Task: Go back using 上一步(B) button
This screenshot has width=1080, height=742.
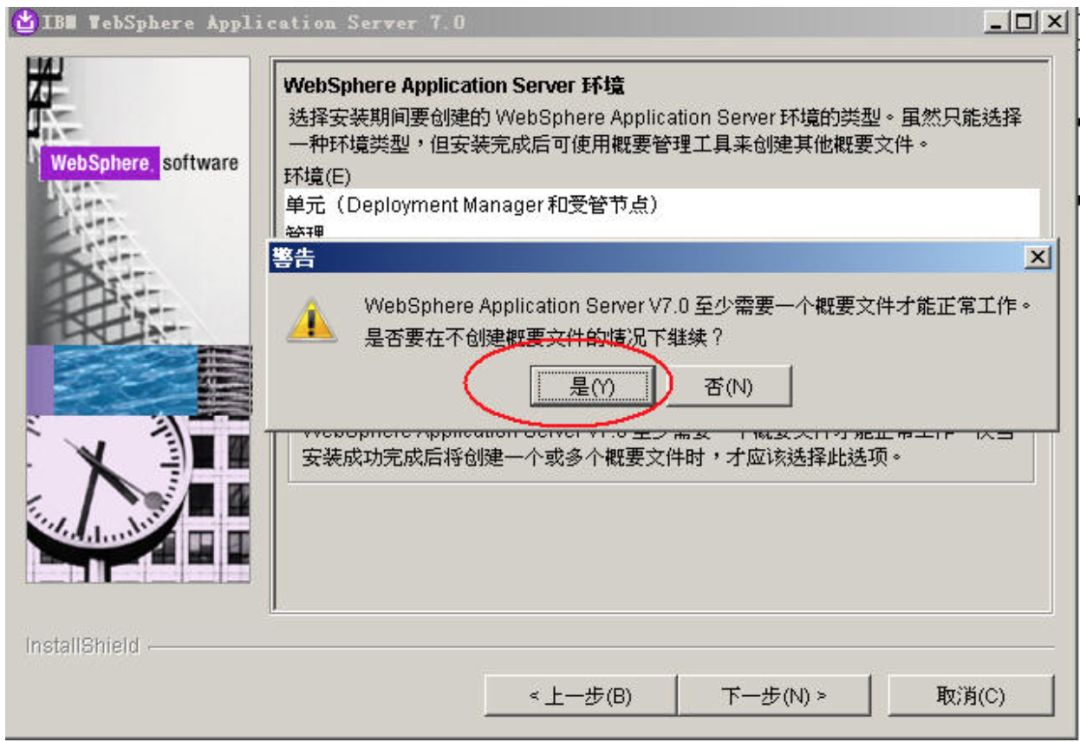Action: coord(580,696)
